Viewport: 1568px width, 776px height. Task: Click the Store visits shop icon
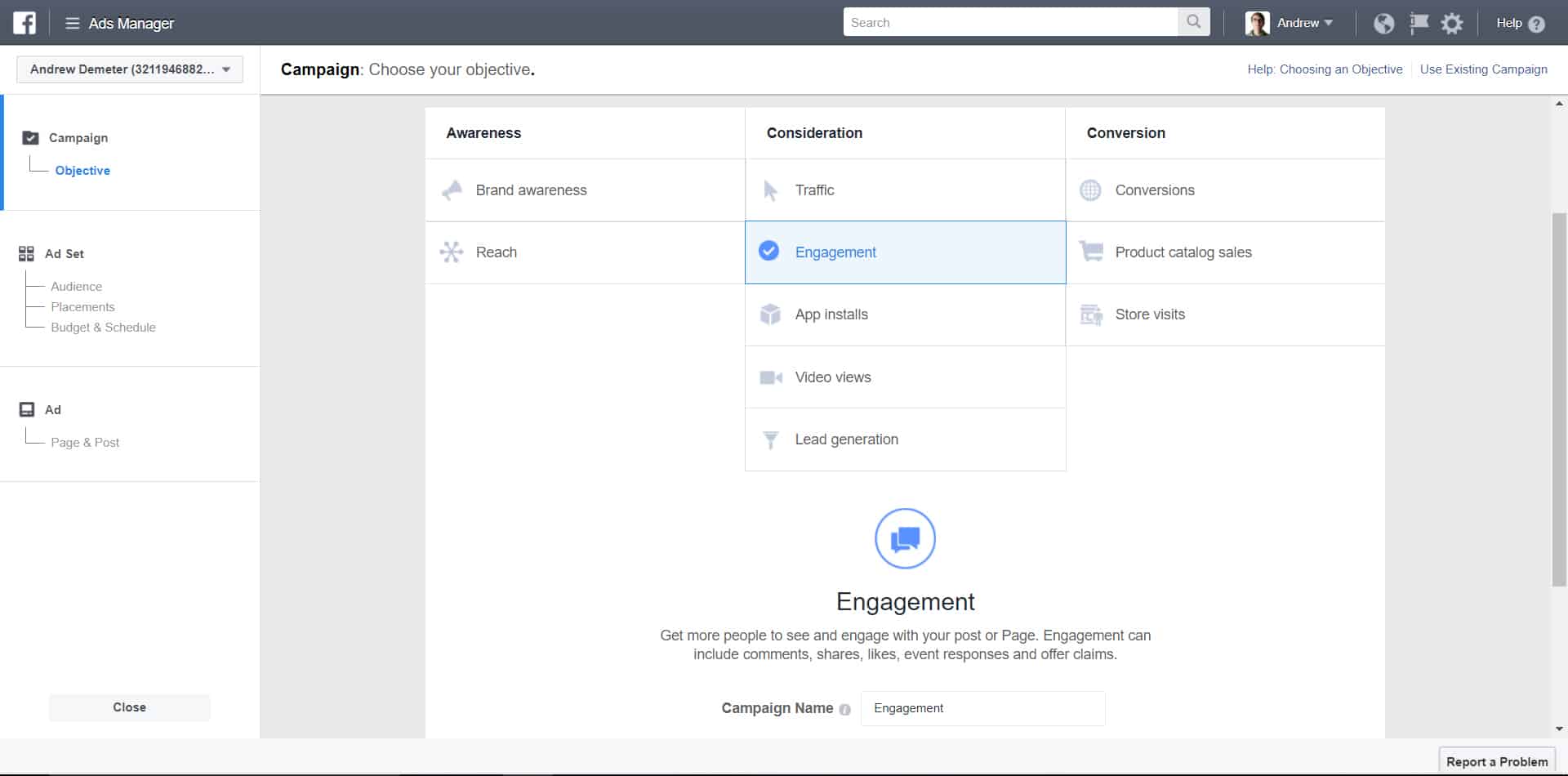point(1091,314)
